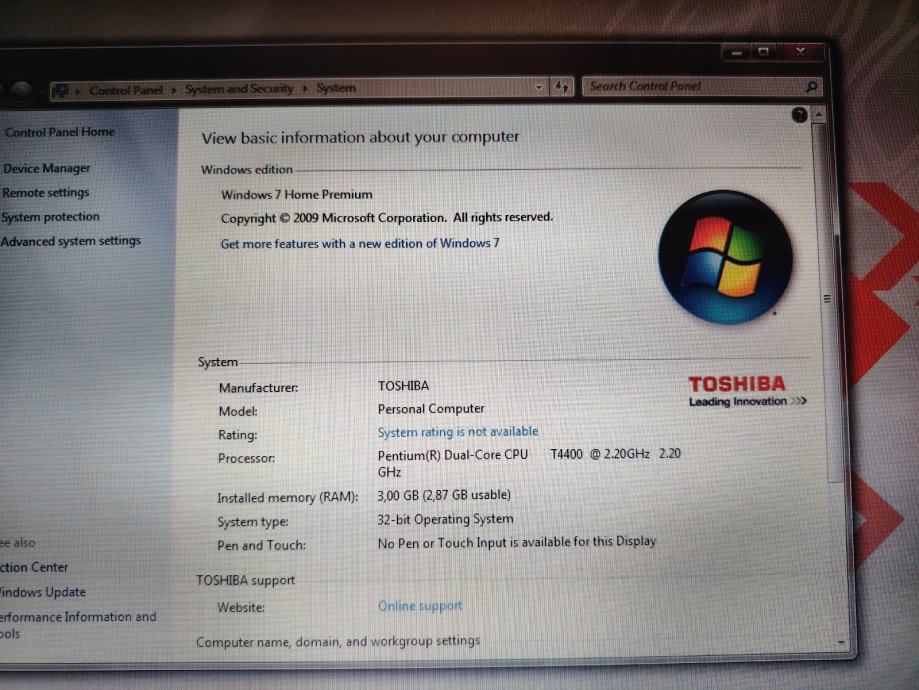Click the Installed memory (RAM) label

pyautogui.click(x=287, y=498)
